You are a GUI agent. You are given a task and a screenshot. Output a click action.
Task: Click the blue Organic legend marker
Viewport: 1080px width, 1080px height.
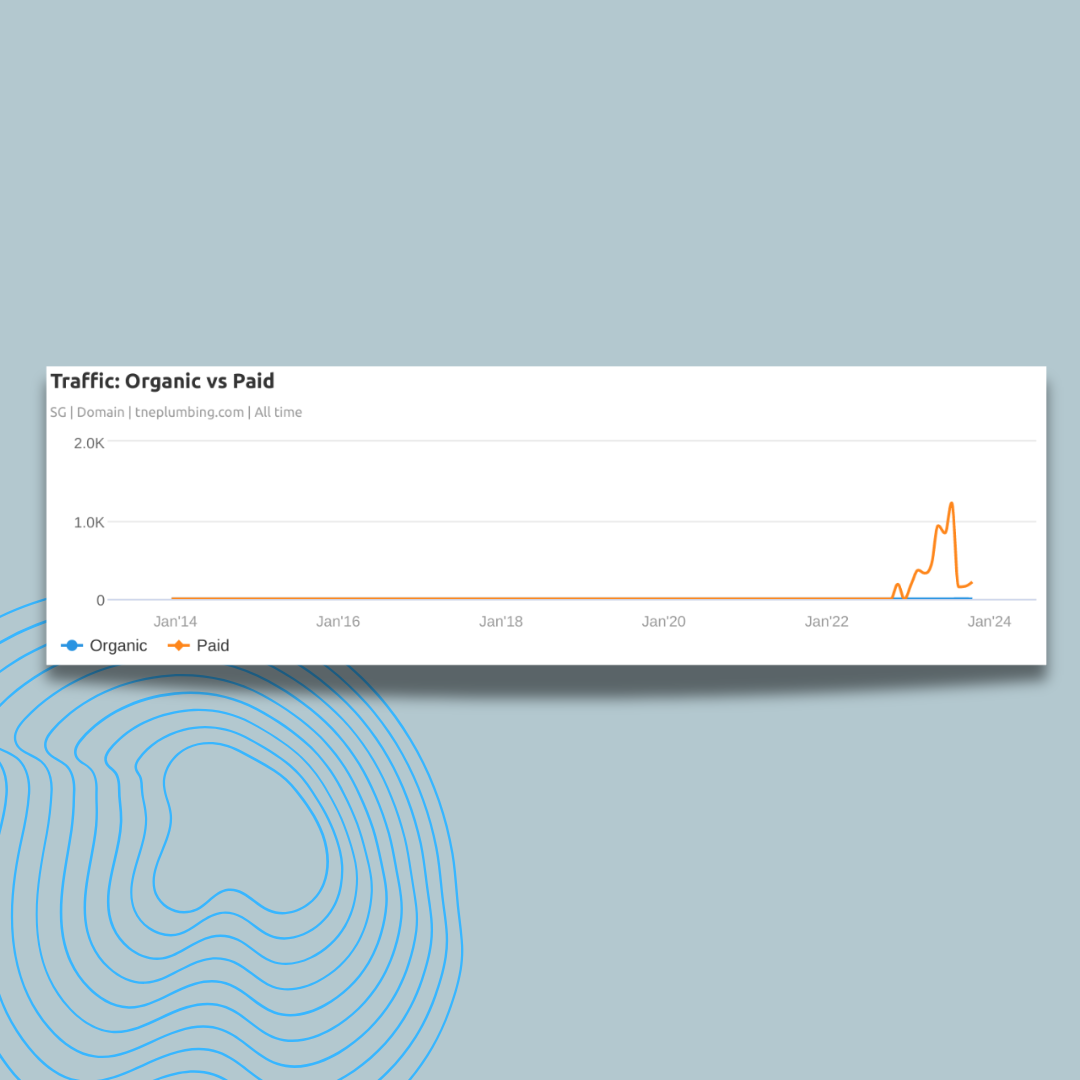71,646
